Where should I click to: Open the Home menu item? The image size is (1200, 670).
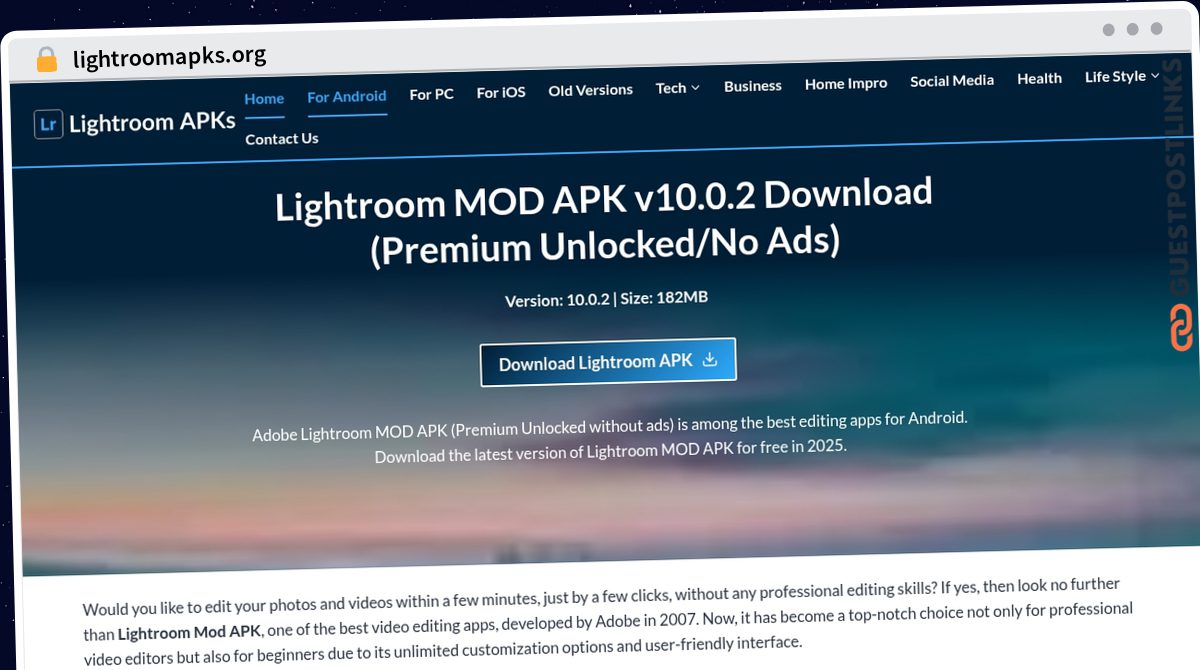point(264,98)
